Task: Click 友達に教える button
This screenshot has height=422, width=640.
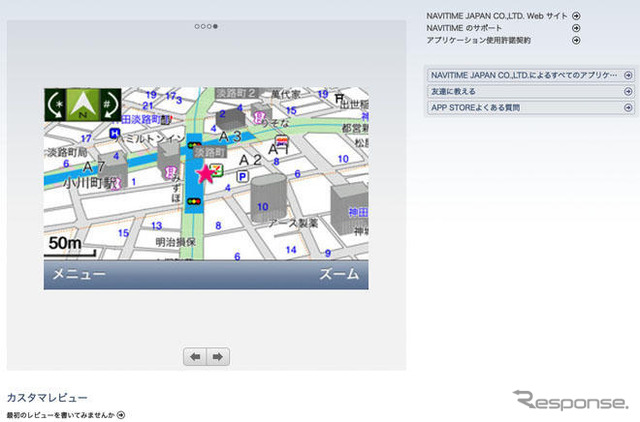Action: coord(531,91)
